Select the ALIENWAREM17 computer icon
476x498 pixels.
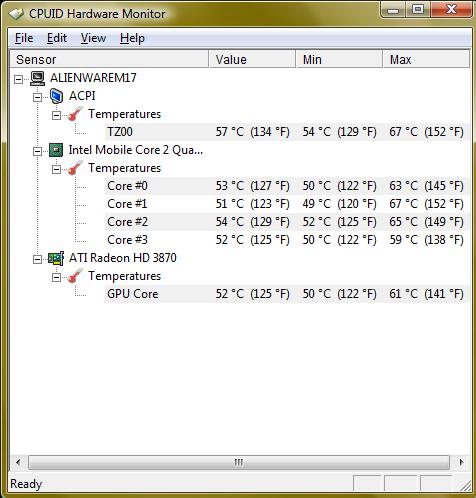pos(37,78)
